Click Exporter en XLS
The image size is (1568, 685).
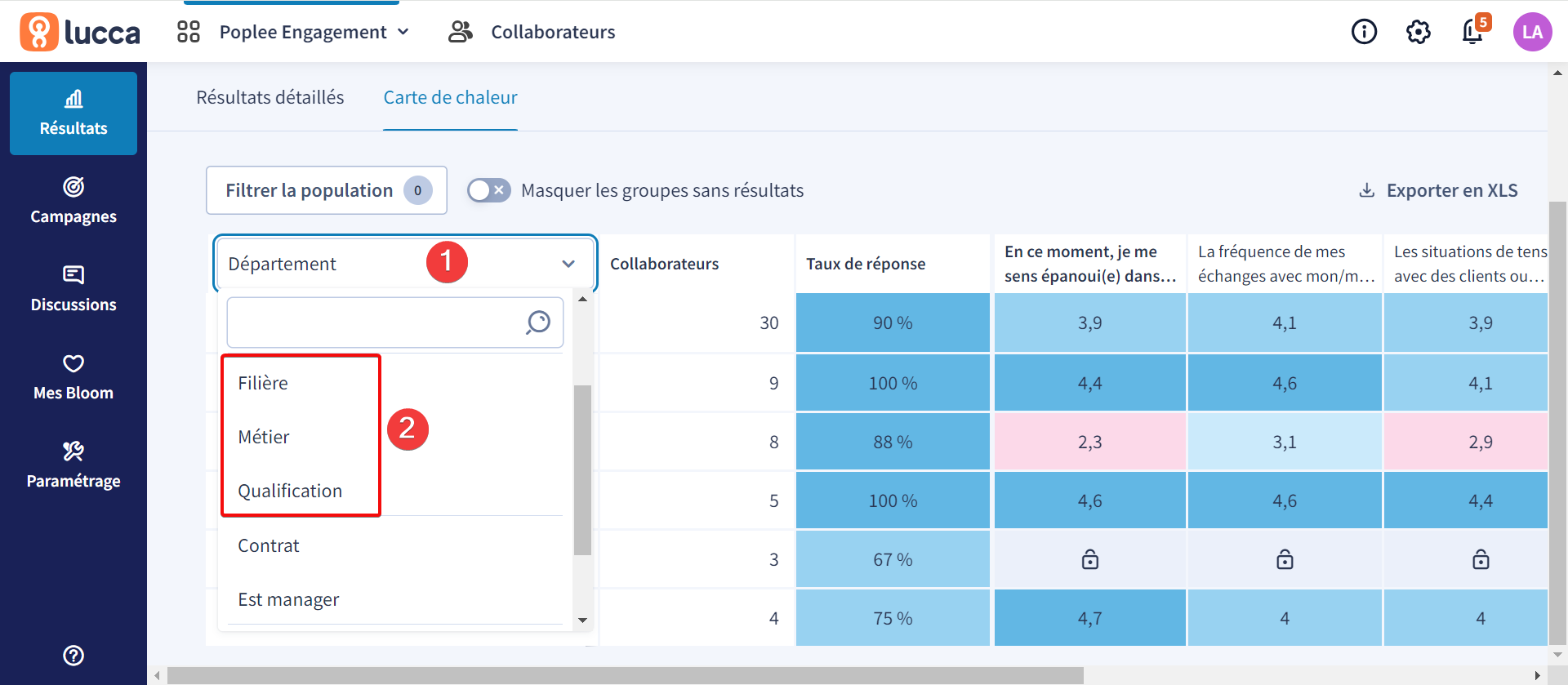coord(1438,190)
